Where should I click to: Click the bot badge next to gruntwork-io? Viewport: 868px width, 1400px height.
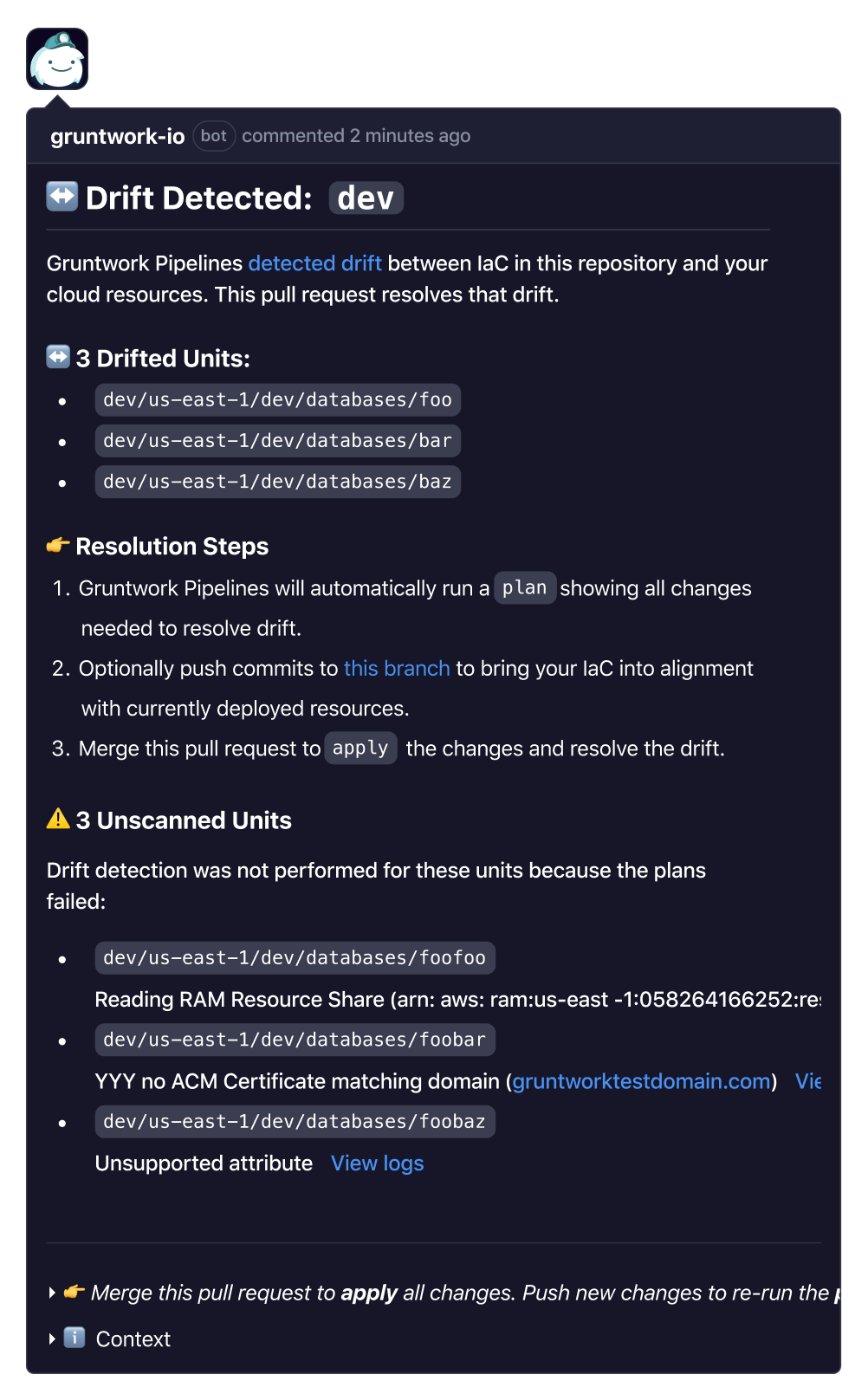tap(214, 136)
